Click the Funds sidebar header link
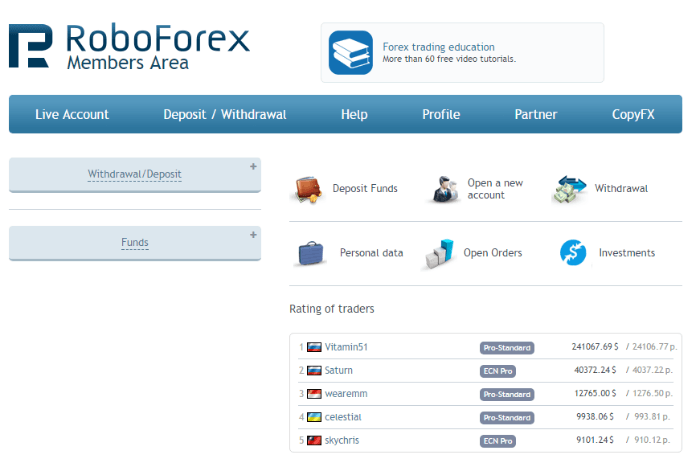 click(135, 243)
